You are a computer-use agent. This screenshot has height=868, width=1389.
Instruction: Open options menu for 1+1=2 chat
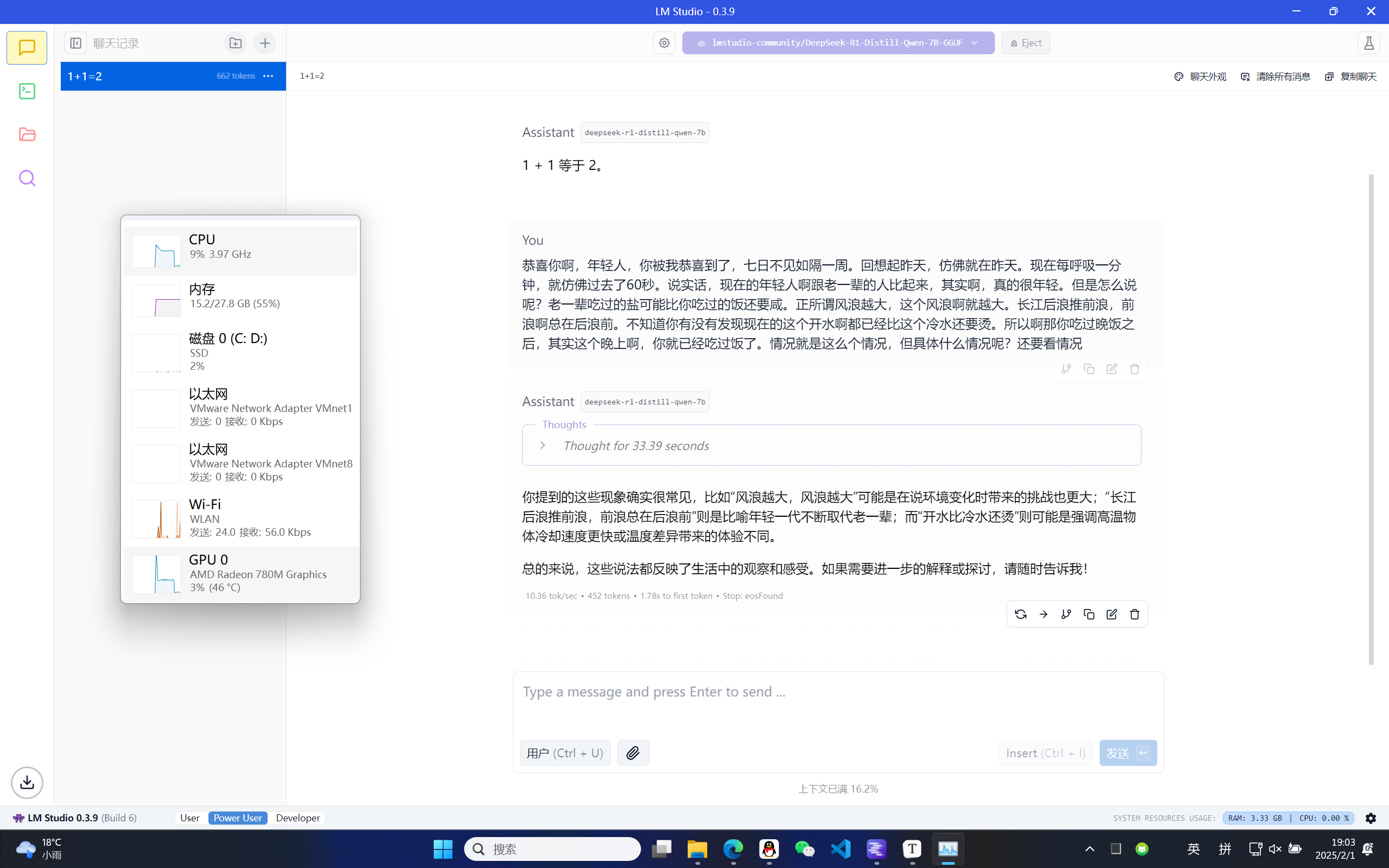click(x=268, y=76)
